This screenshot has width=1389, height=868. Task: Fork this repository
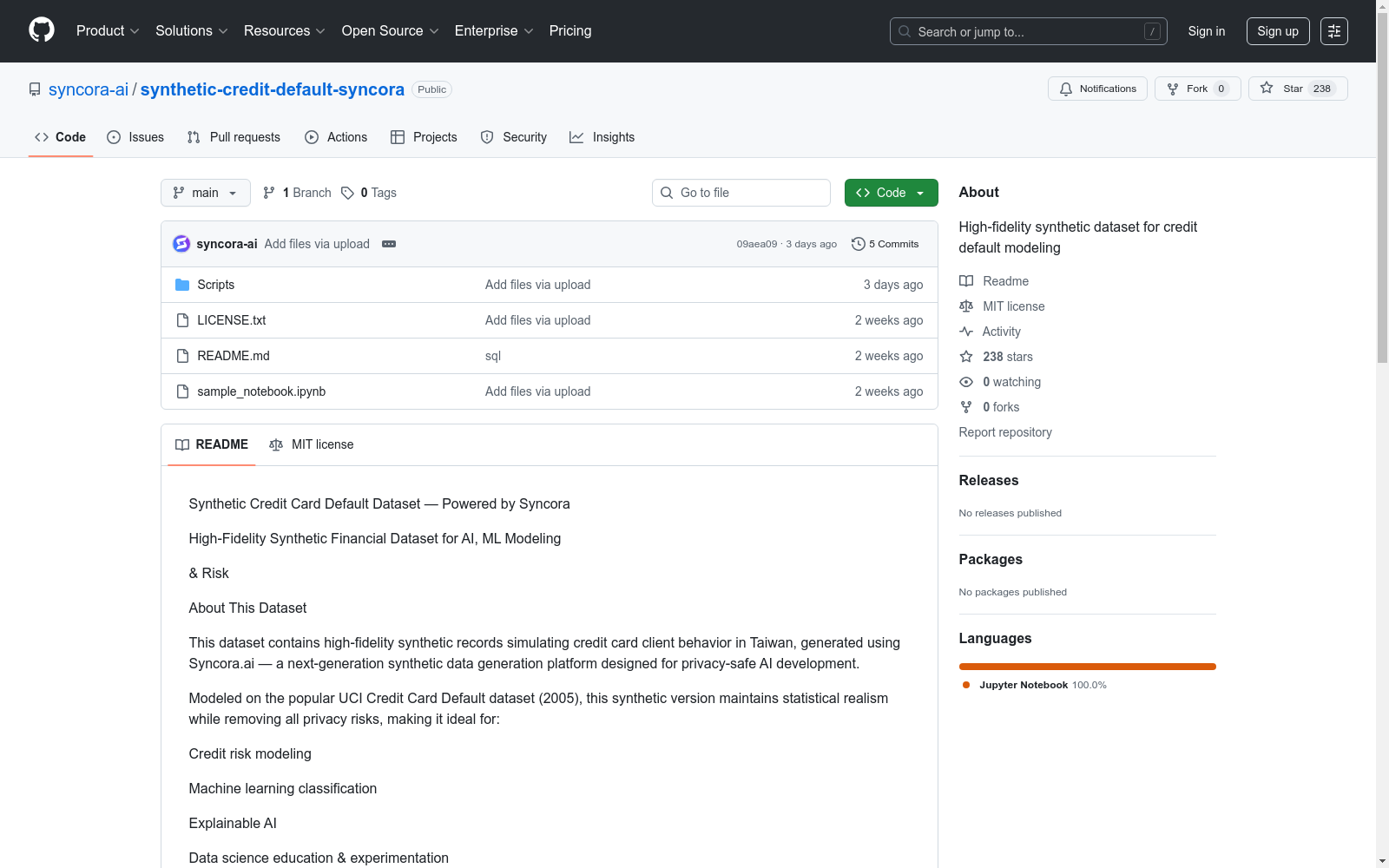[x=1197, y=89]
